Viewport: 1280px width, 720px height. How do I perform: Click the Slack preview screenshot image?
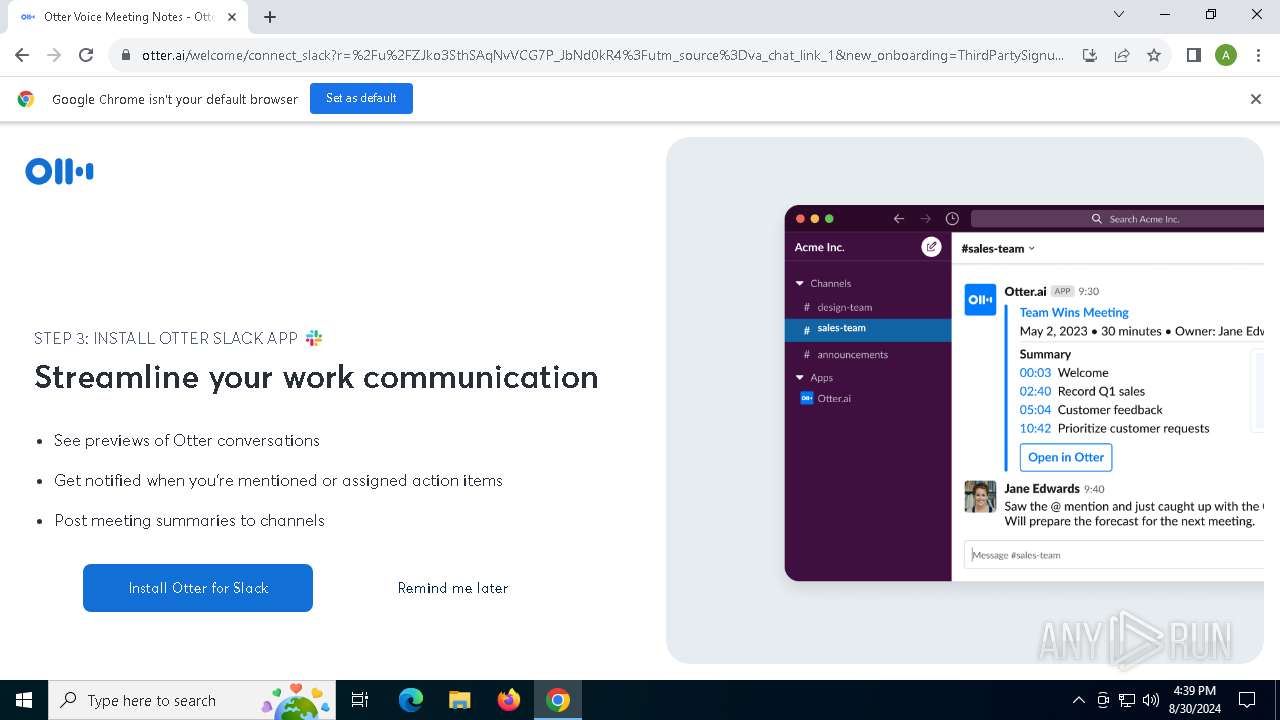coord(1024,393)
